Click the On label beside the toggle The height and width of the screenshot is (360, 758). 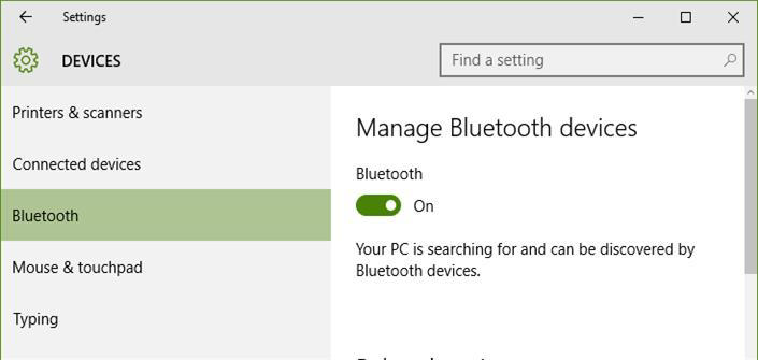pyautogui.click(x=423, y=206)
